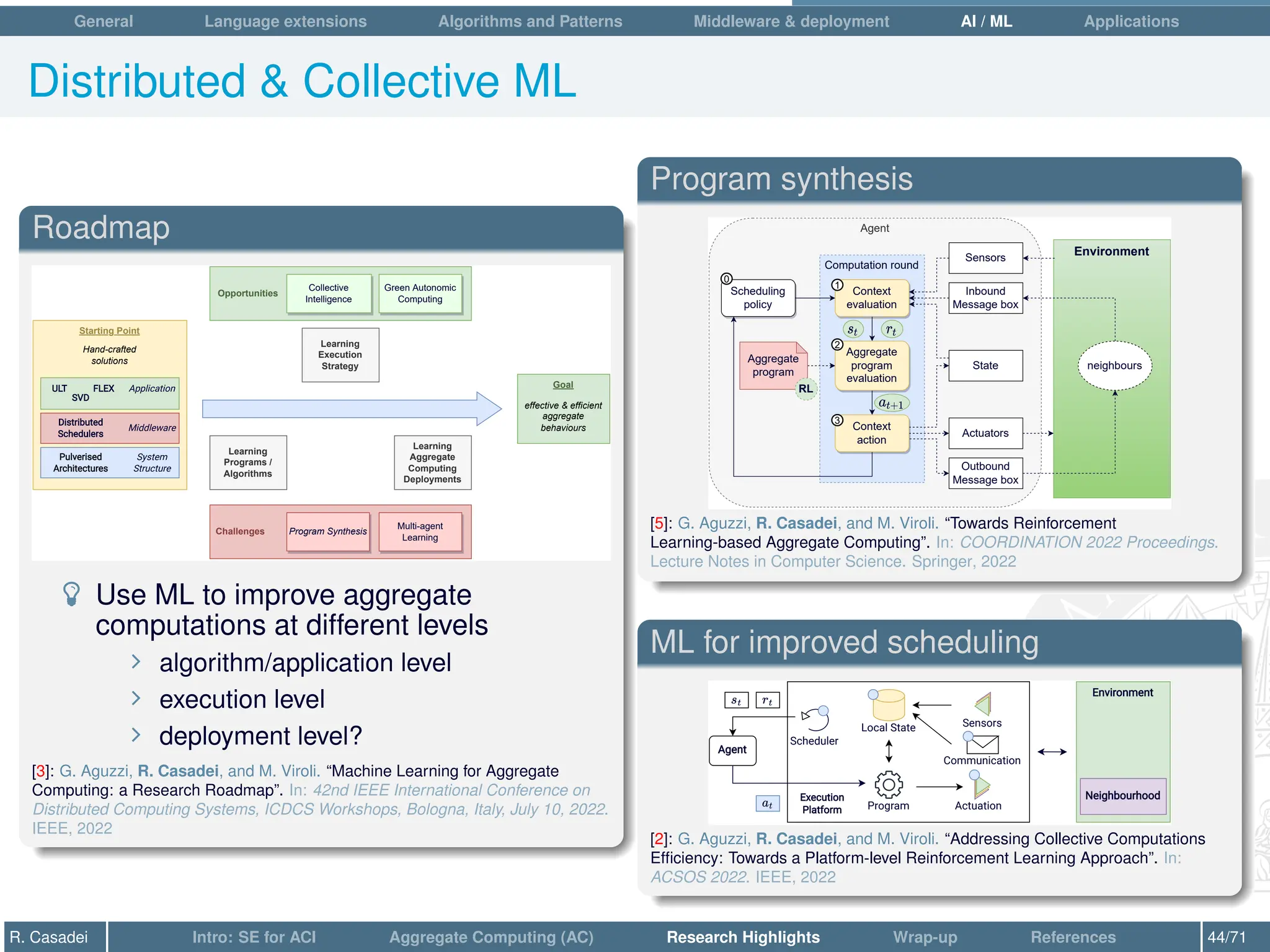The height and width of the screenshot is (952, 1270).
Task: Click the Program gear icon
Action: (888, 785)
